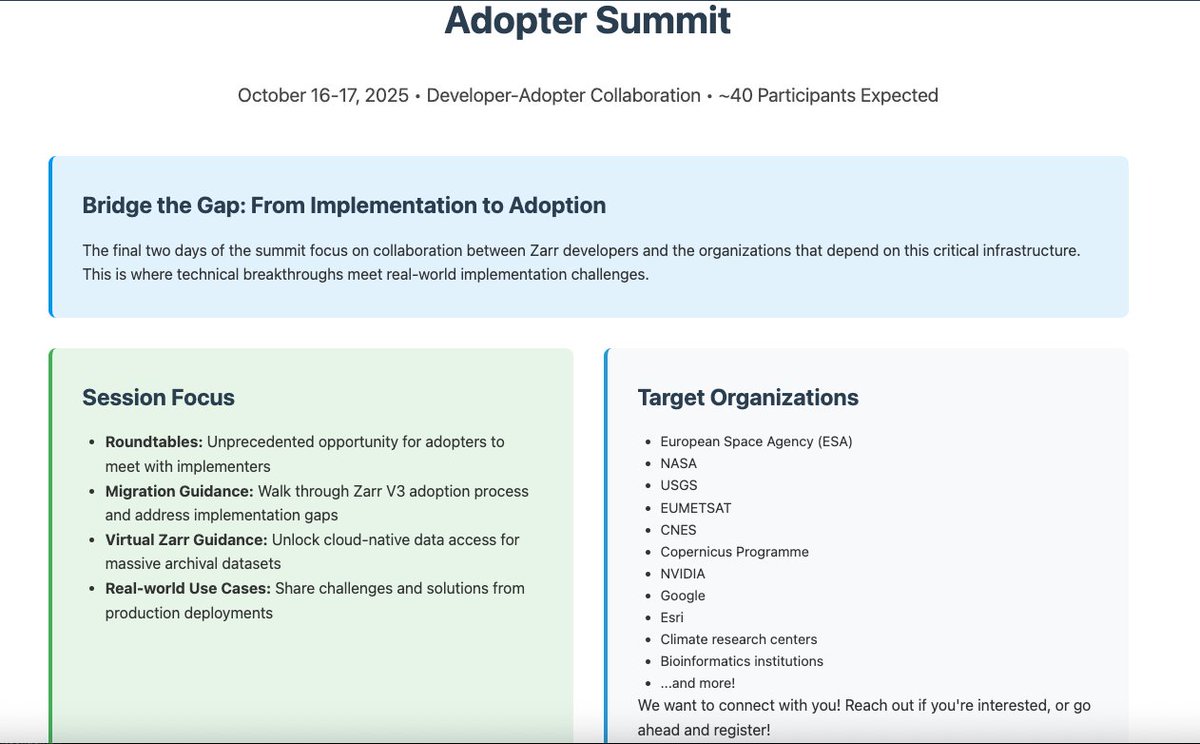This screenshot has height=744, width=1200.
Task: Click the Bridge the Gap heading
Action: (344, 206)
